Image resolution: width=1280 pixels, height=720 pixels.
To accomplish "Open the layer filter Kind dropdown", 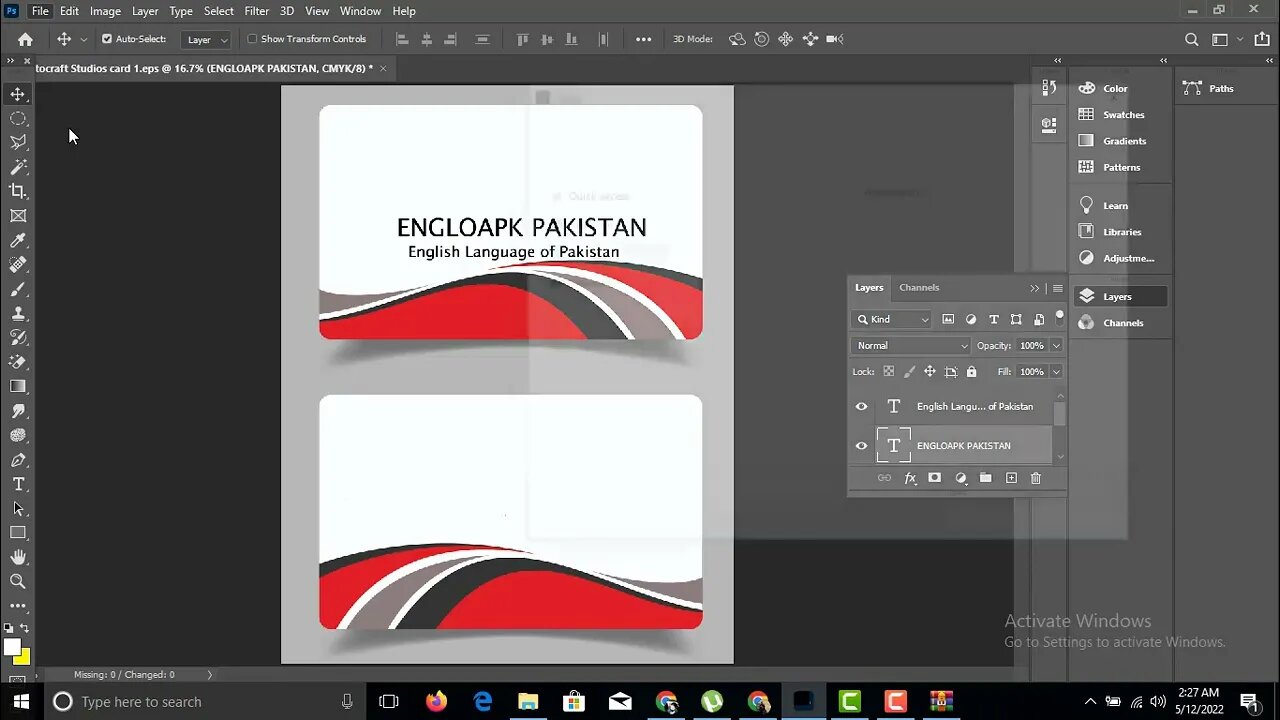I will [892, 319].
